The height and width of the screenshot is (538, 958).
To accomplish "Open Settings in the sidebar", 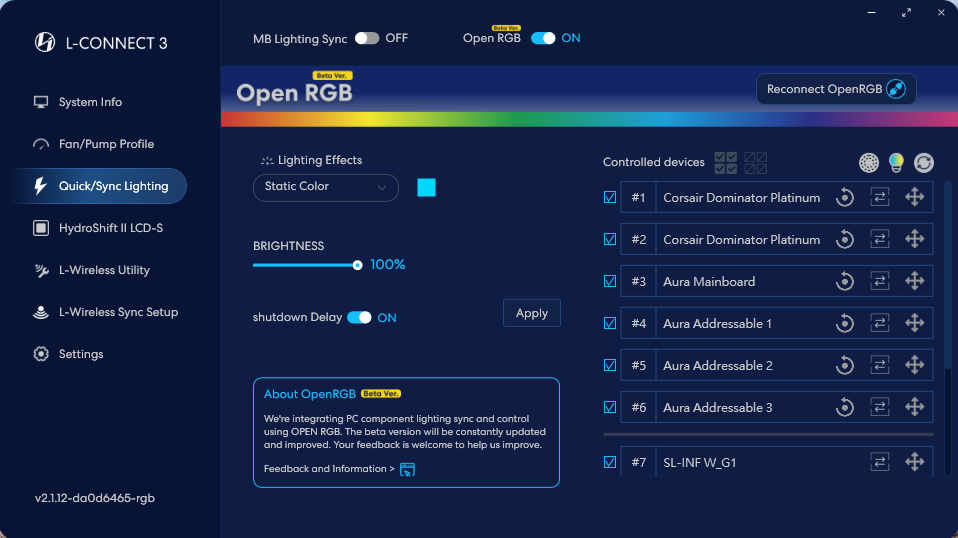I will tap(80, 354).
